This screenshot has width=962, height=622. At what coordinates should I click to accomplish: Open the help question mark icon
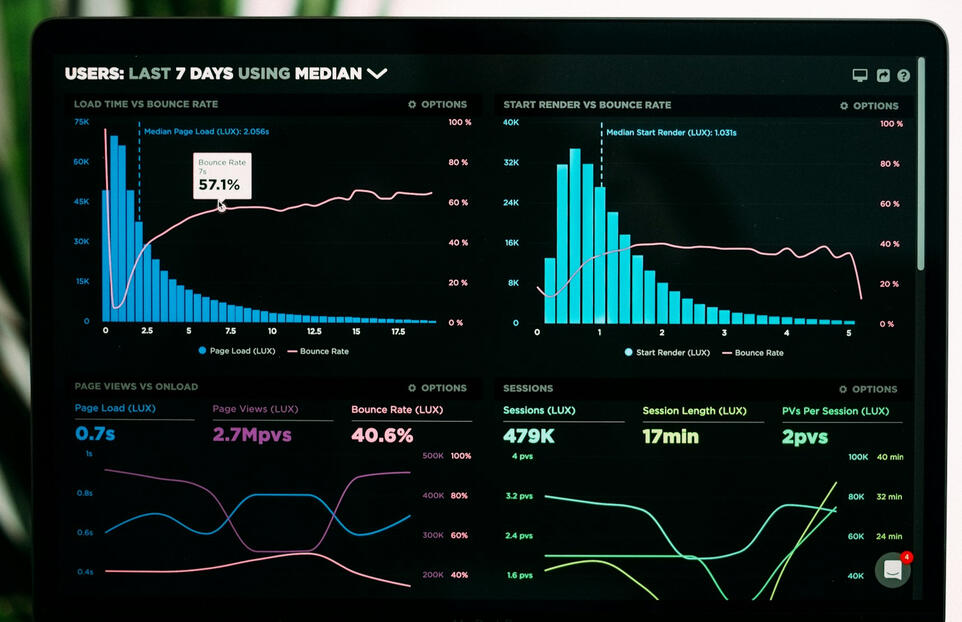coord(903,75)
